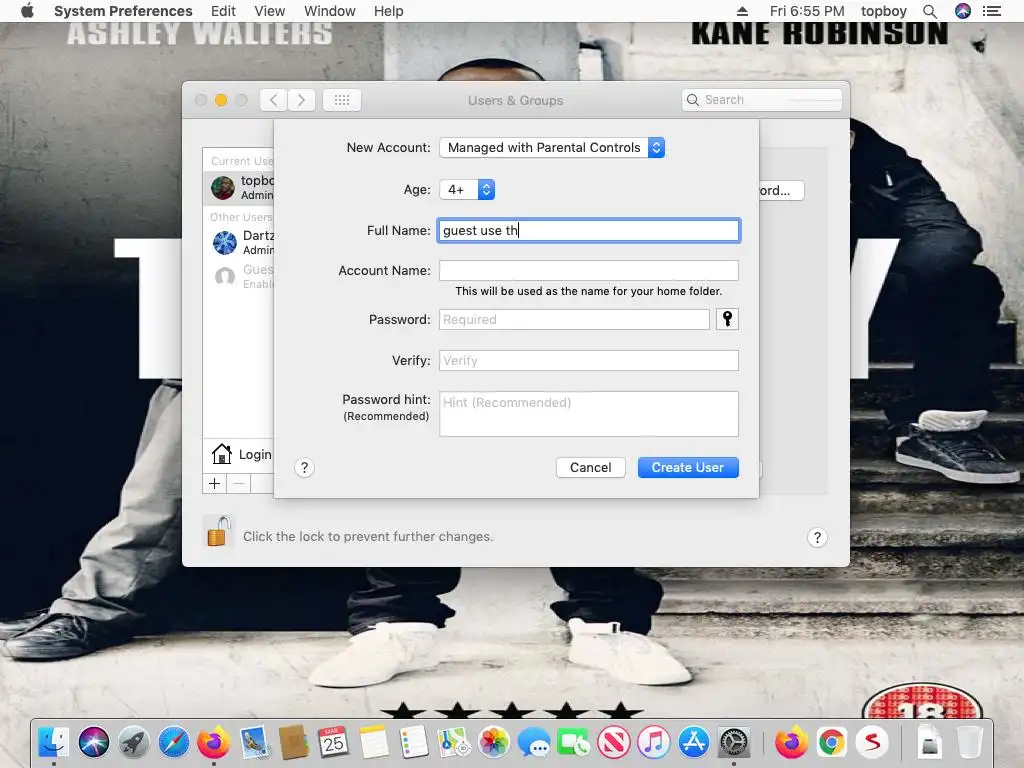
Task: Cancel the new account sheet
Action: point(590,468)
